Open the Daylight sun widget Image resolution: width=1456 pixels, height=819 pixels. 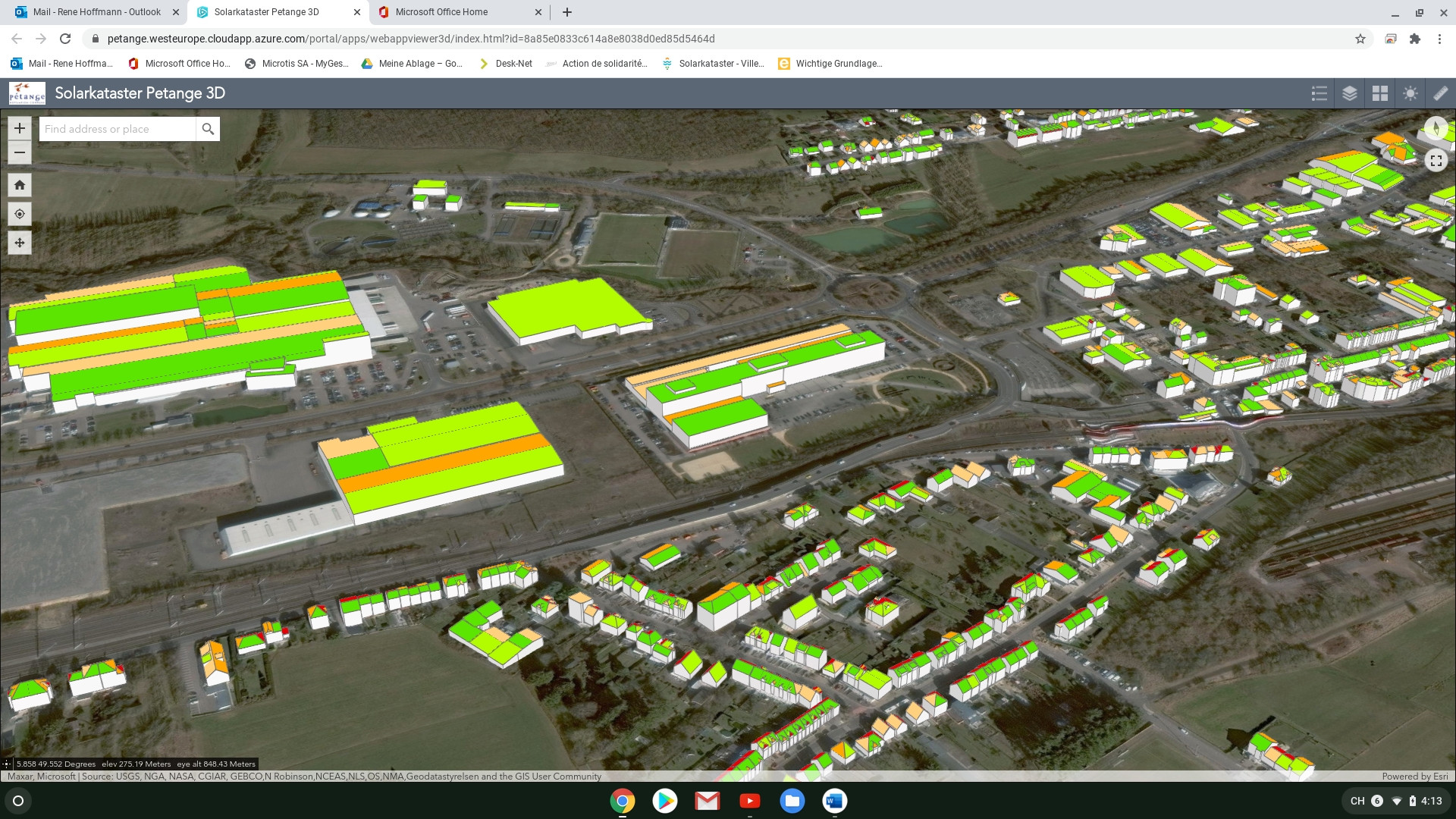(x=1410, y=93)
